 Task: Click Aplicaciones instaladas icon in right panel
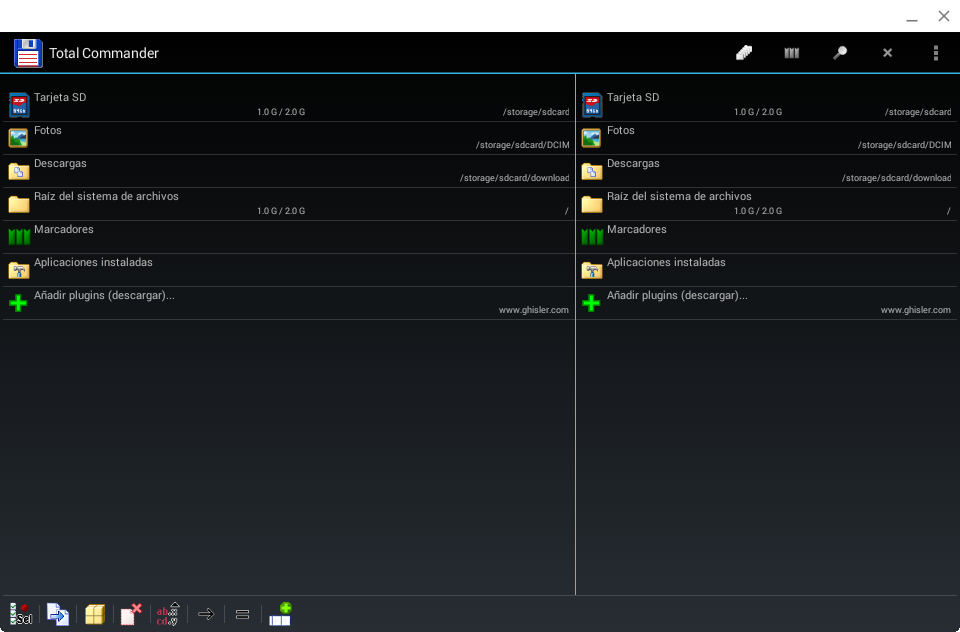point(592,270)
